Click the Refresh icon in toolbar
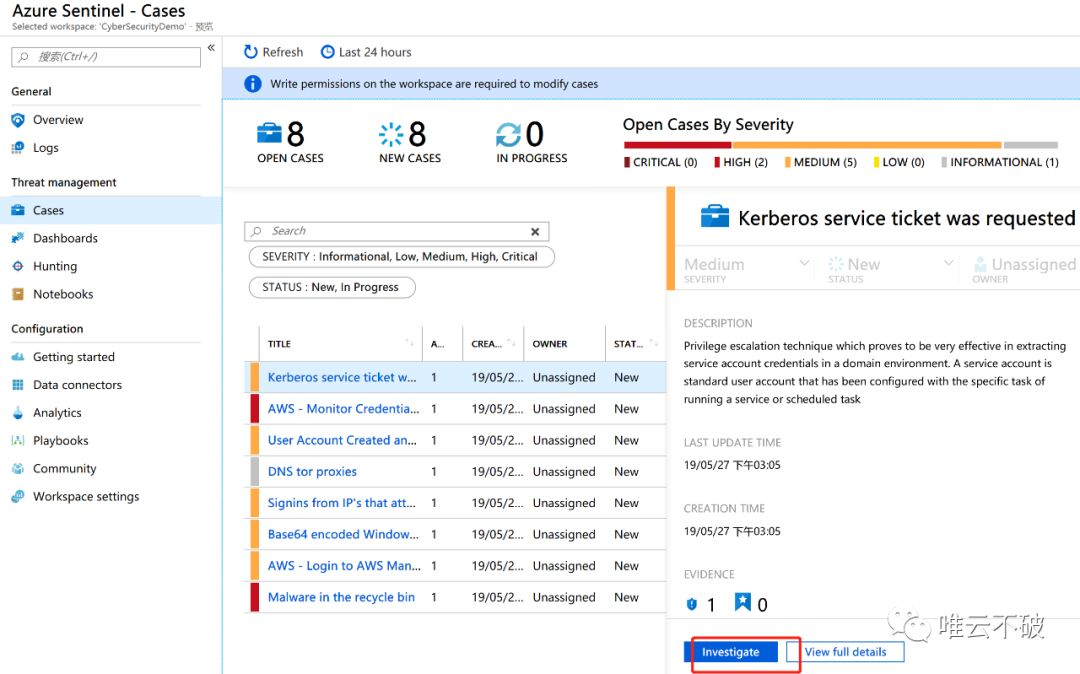Viewport: 1080px width, 674px height. pyautogui.click(x=251, y=52)
